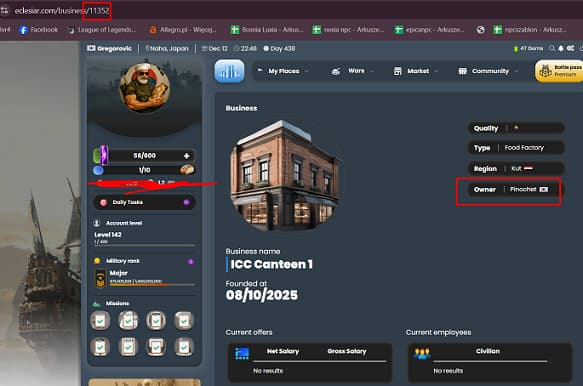Click the Day 438 counter
Image resolution: width=583 pixels, height=386 pixels.
[x=279, y=48]
